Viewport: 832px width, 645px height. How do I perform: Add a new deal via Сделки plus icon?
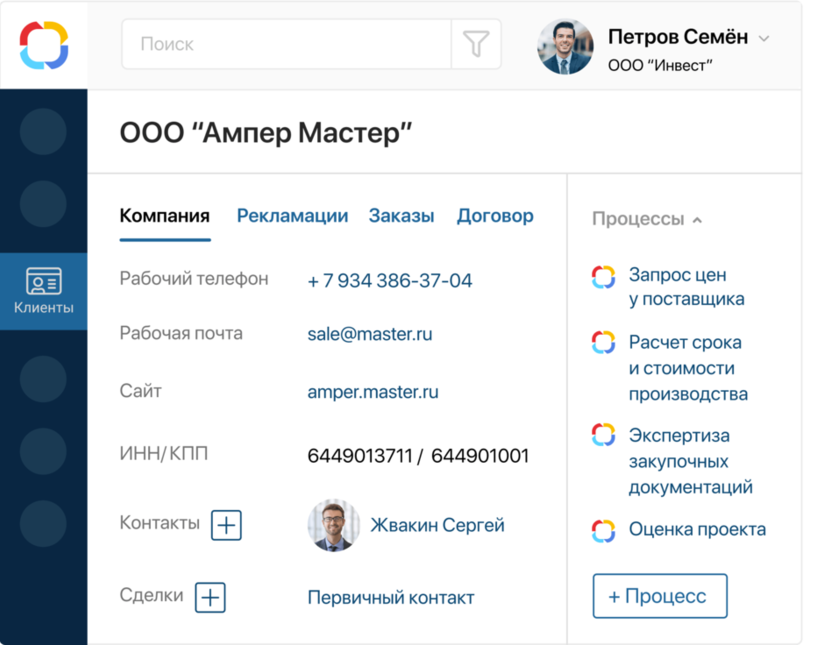pos(210,597)
